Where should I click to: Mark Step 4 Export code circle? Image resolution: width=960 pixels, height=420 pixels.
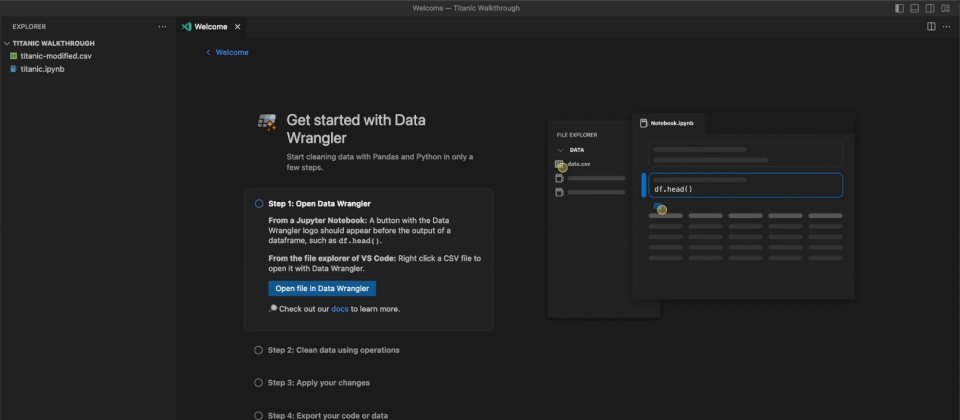258,415
